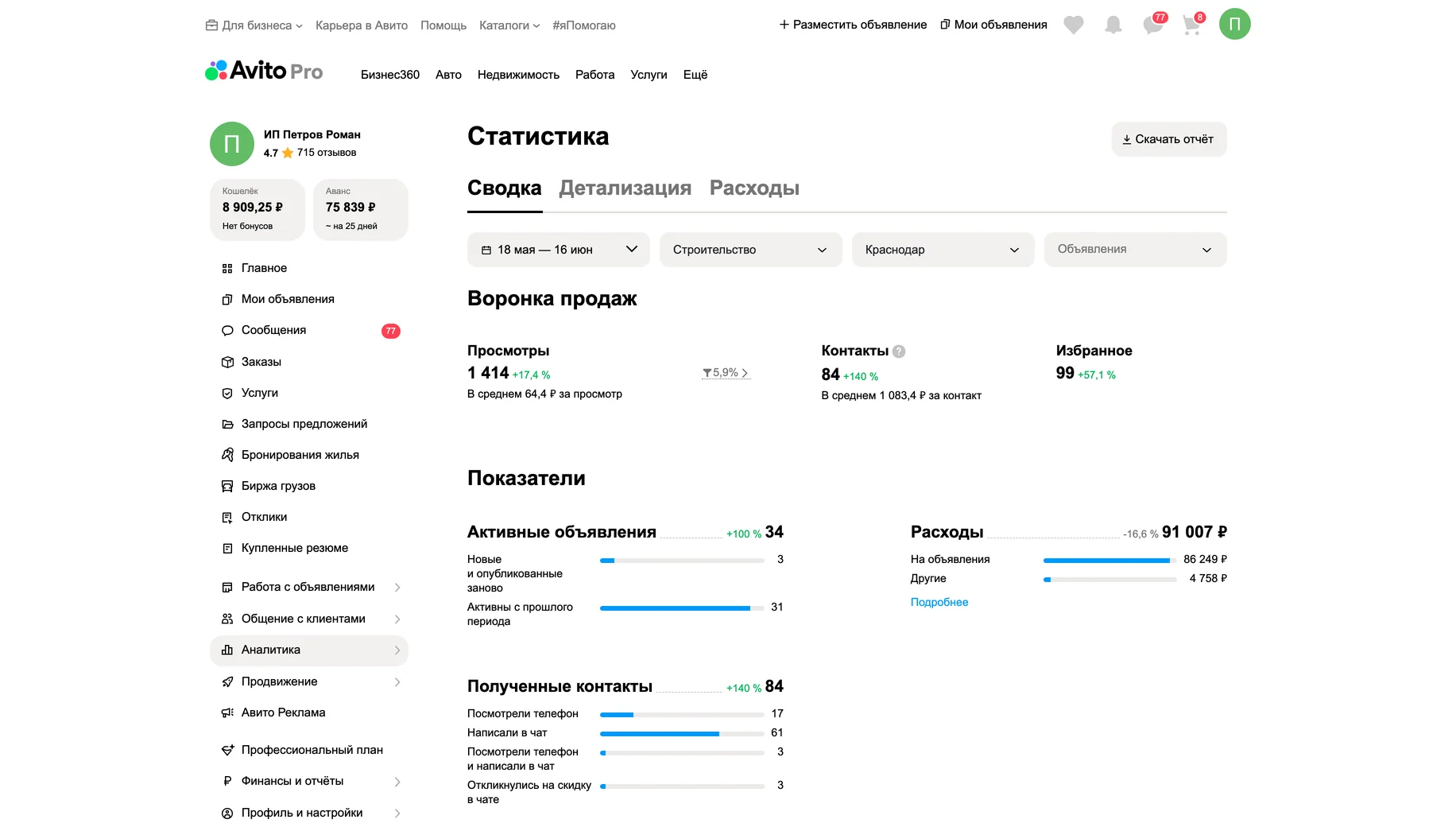Expand the Каталоги dropdown in top bar

pyautogui.click(x=509, y=25)
